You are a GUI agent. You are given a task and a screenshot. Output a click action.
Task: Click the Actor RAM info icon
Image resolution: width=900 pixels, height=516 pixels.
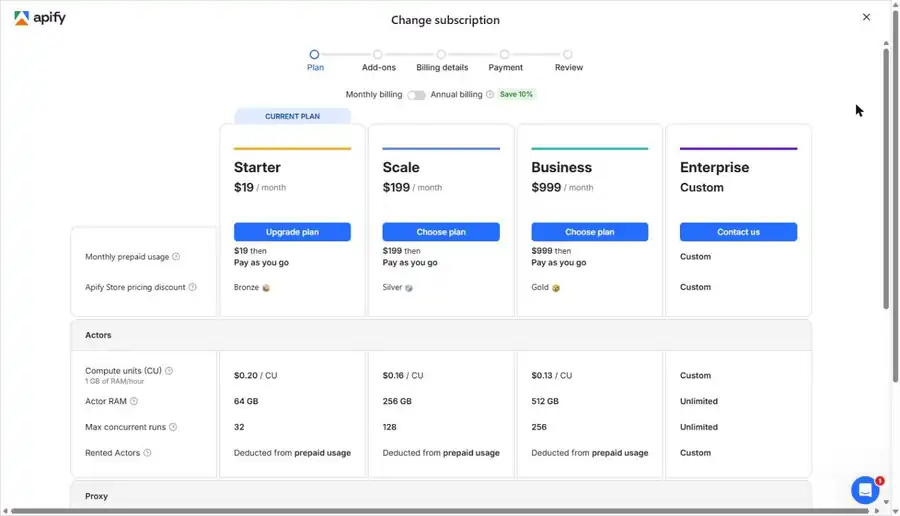(x=134, y=401)
